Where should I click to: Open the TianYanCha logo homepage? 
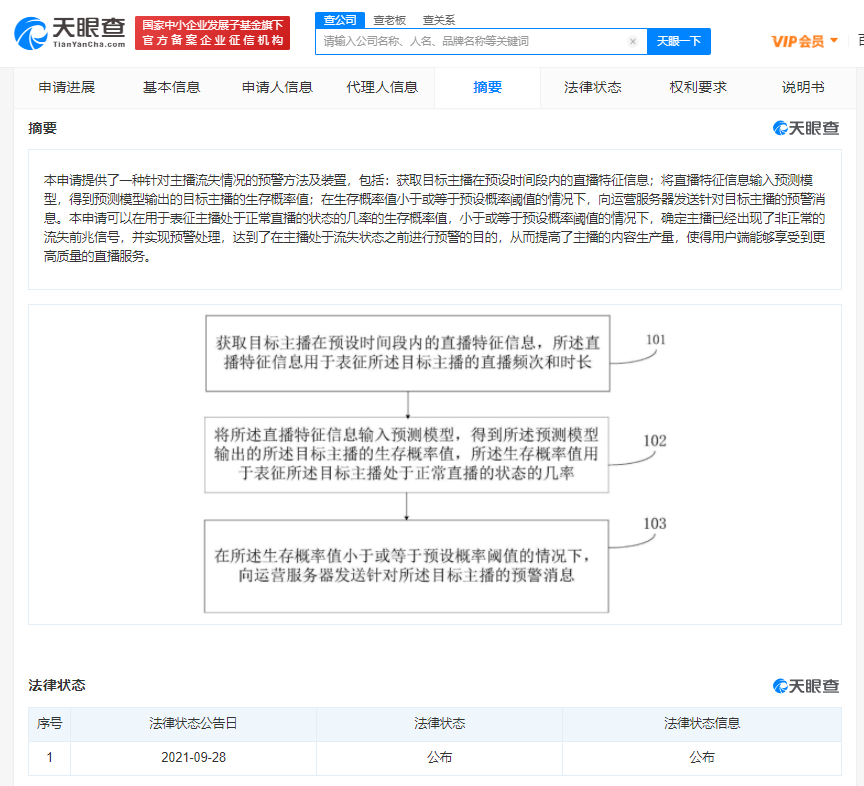point(70,33)
